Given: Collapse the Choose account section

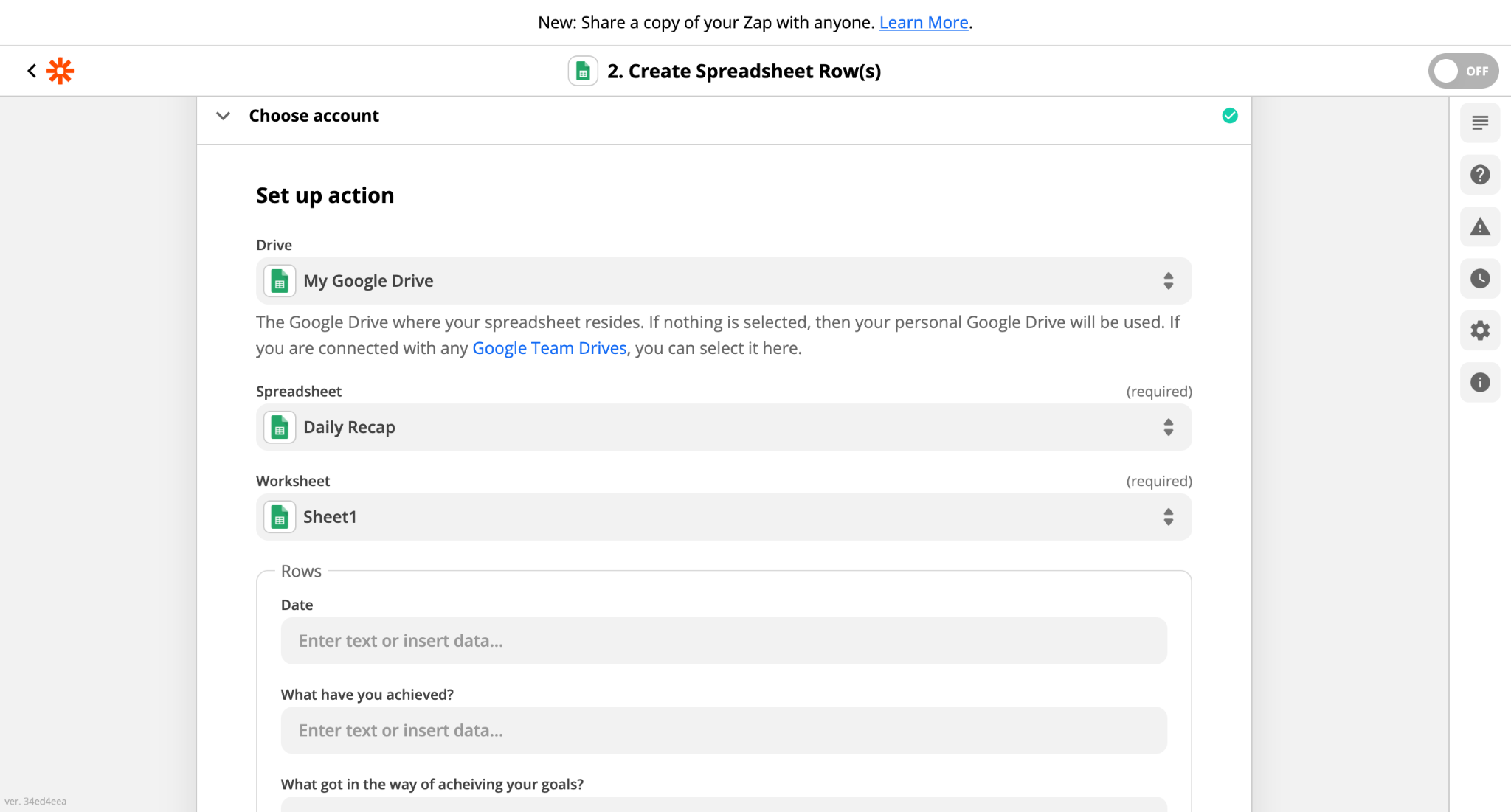Looking at the screenshot, I should [223, 116].
